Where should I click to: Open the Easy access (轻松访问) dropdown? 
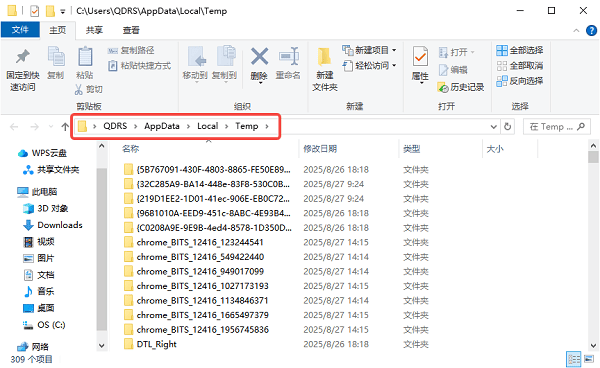[369, 66]
